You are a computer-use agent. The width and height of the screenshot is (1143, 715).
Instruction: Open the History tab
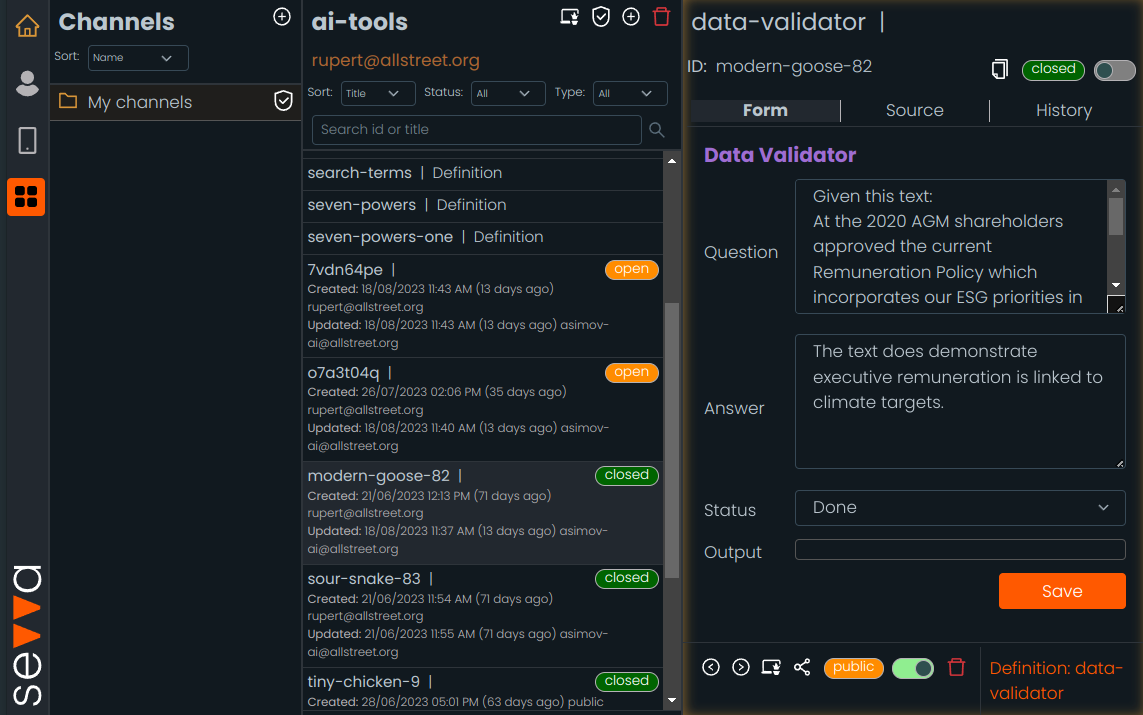click(x=1063, y=110)
